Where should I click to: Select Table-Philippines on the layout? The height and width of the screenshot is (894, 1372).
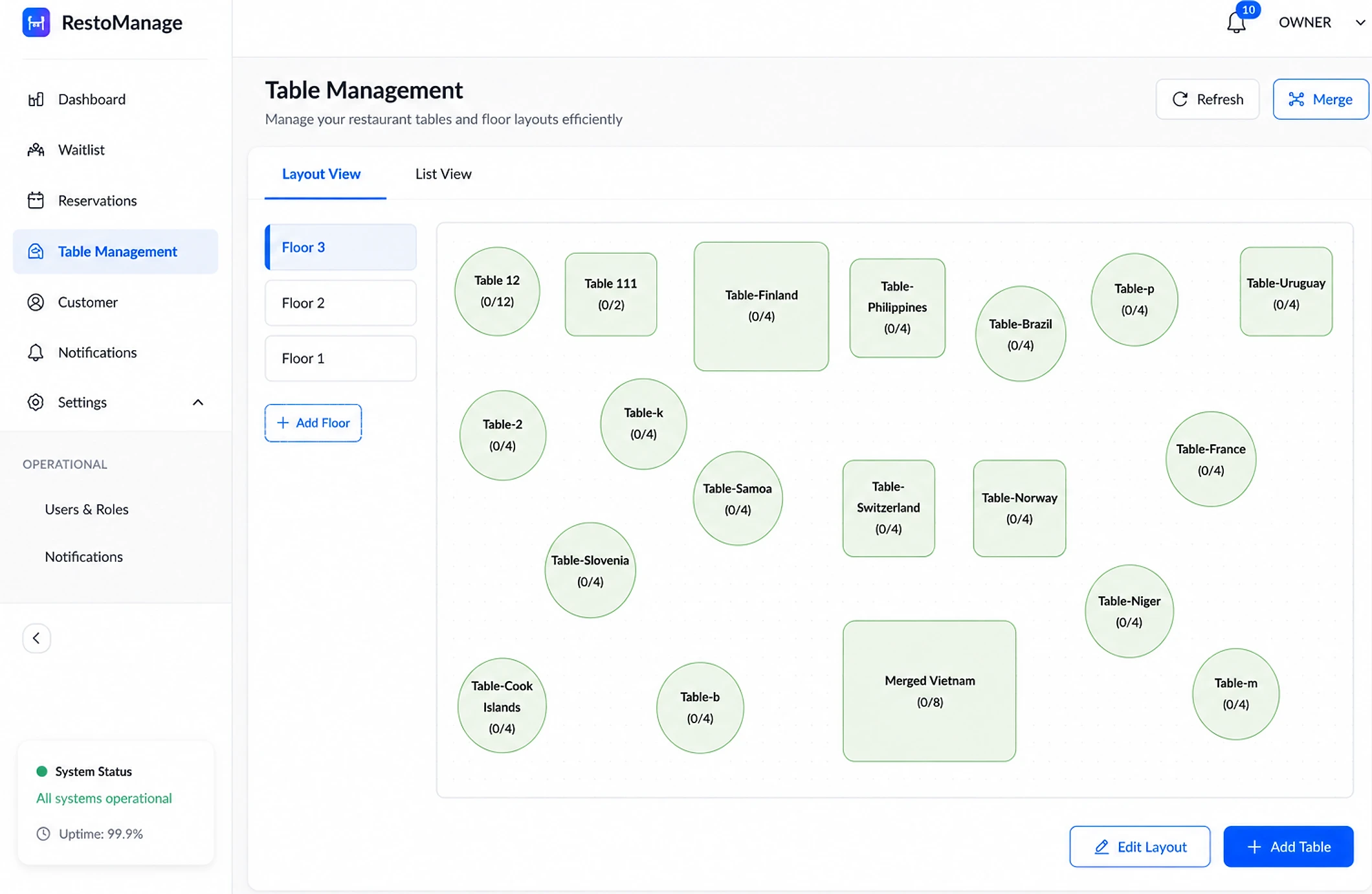click(897, 307)
